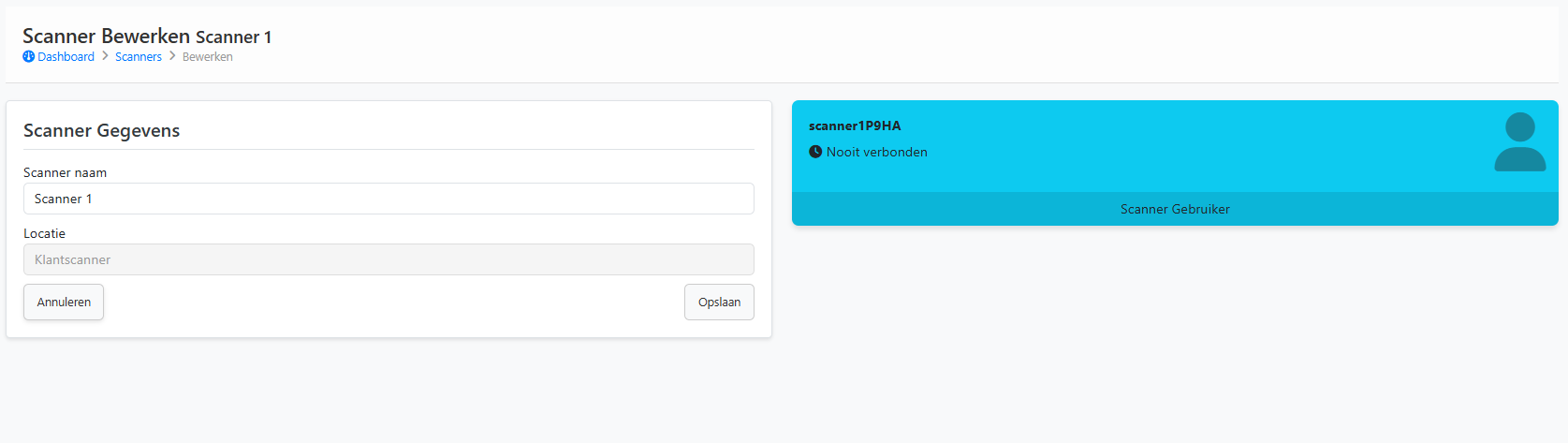Click the Scanner Gegevens heading
This screenshot has width=1568, height=443.
coord(101,130)
